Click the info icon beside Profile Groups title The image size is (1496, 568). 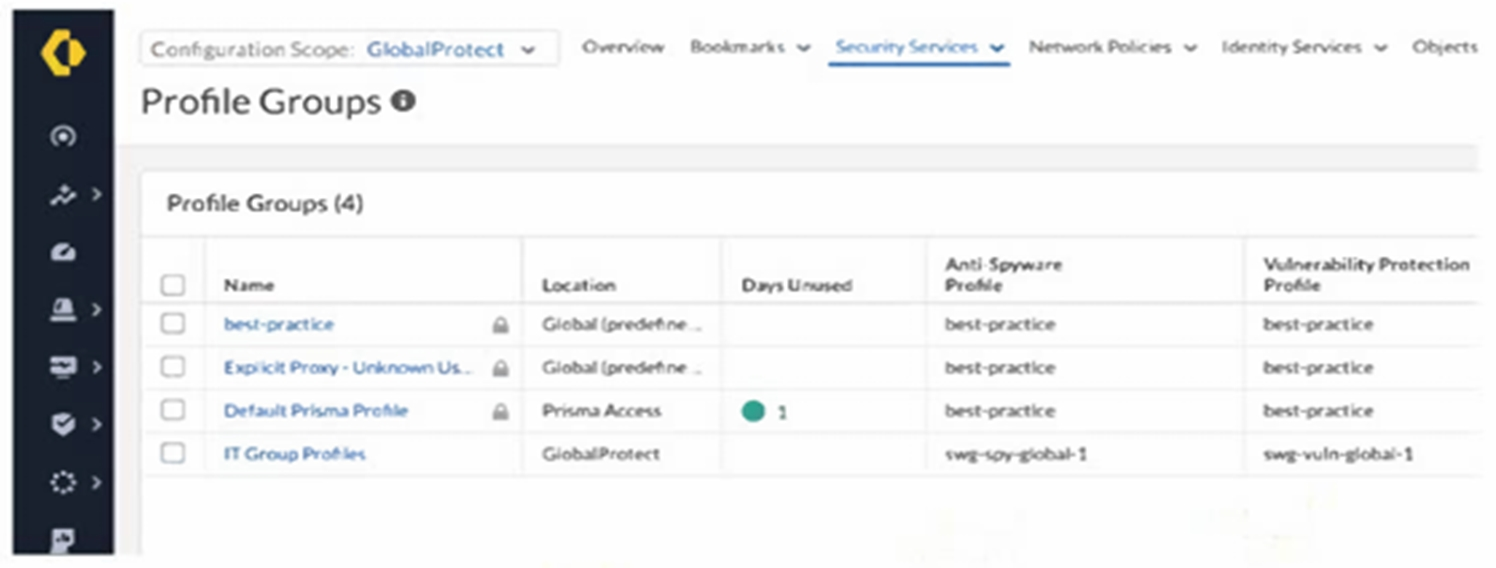(x=403, y=101)
